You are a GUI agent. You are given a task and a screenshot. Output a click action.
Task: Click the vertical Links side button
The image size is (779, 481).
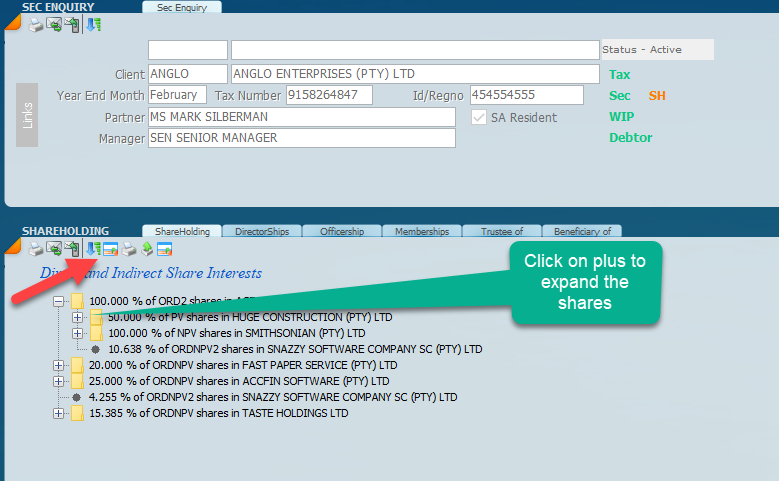(27, 115)
